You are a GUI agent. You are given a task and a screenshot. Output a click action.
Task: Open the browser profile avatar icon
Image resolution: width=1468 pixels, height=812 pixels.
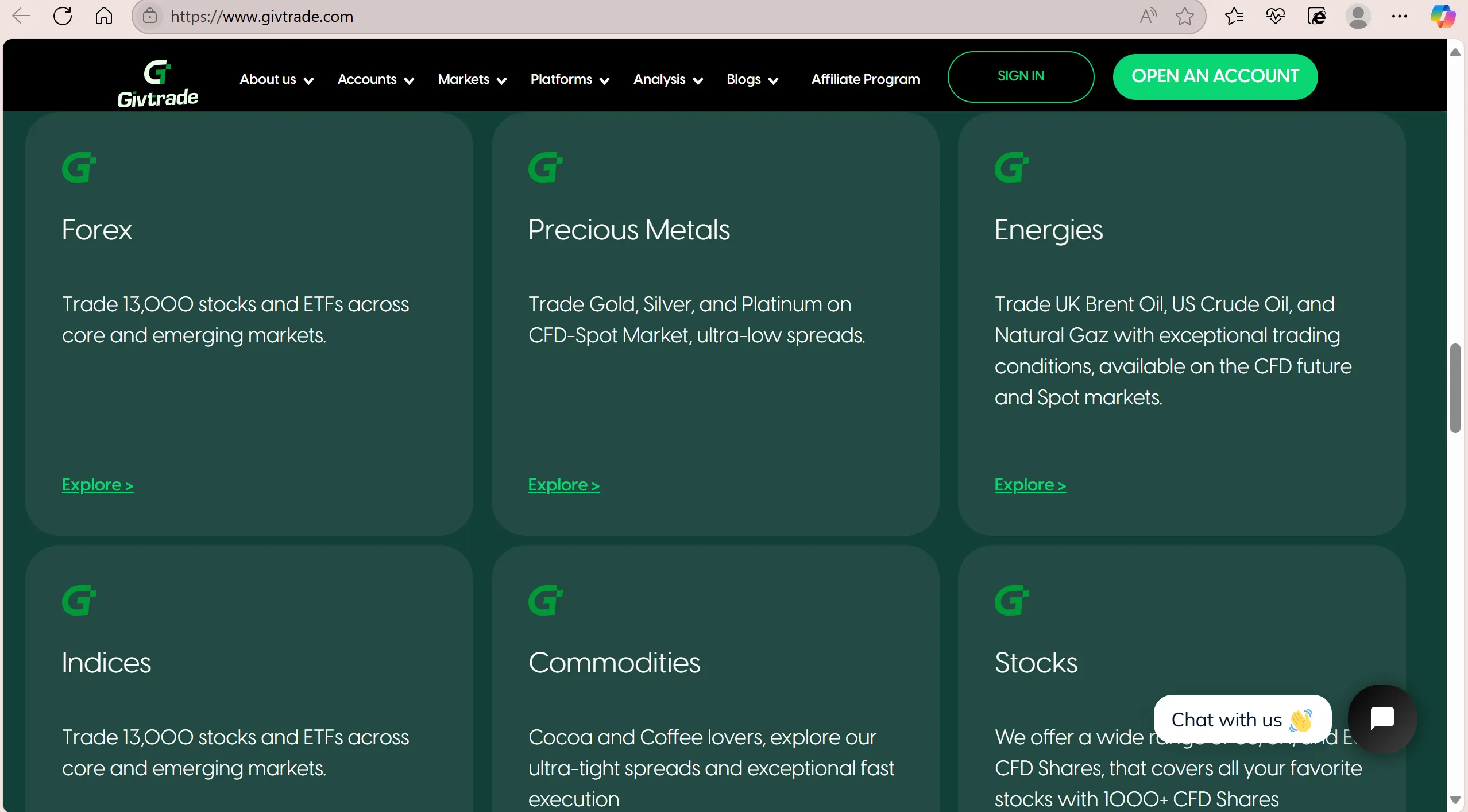(x=1358, y=16)
